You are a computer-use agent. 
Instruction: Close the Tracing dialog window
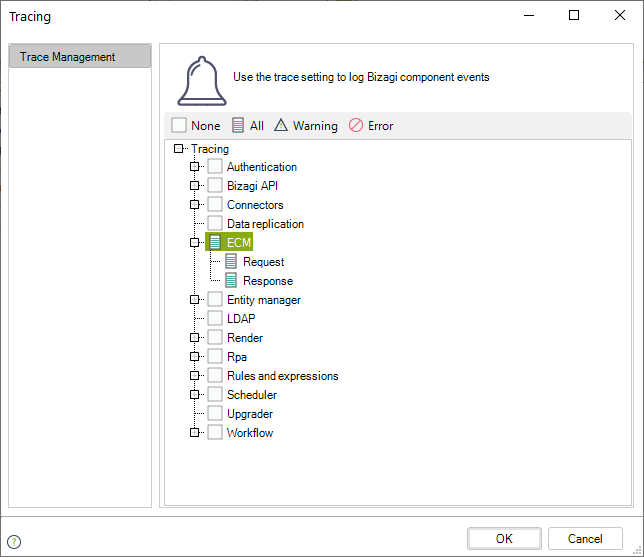(620, 15)
